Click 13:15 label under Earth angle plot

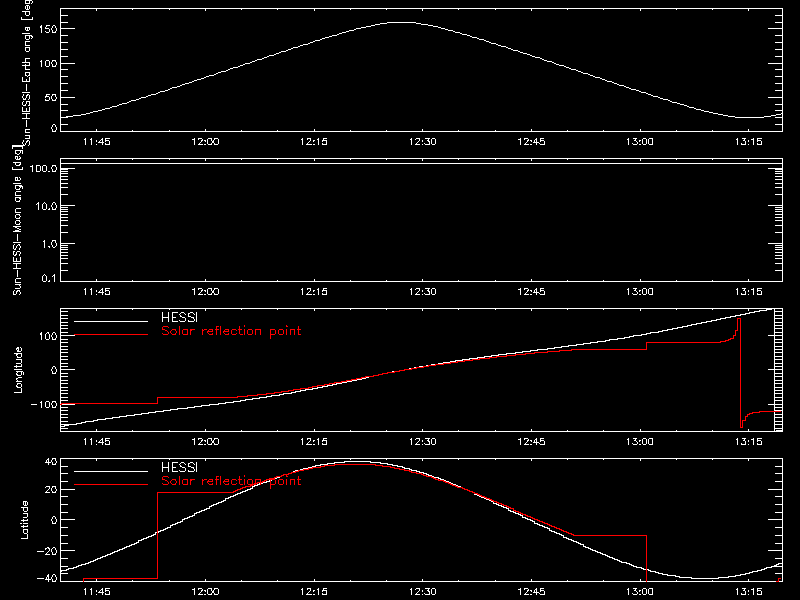click(x=748, y=141)
